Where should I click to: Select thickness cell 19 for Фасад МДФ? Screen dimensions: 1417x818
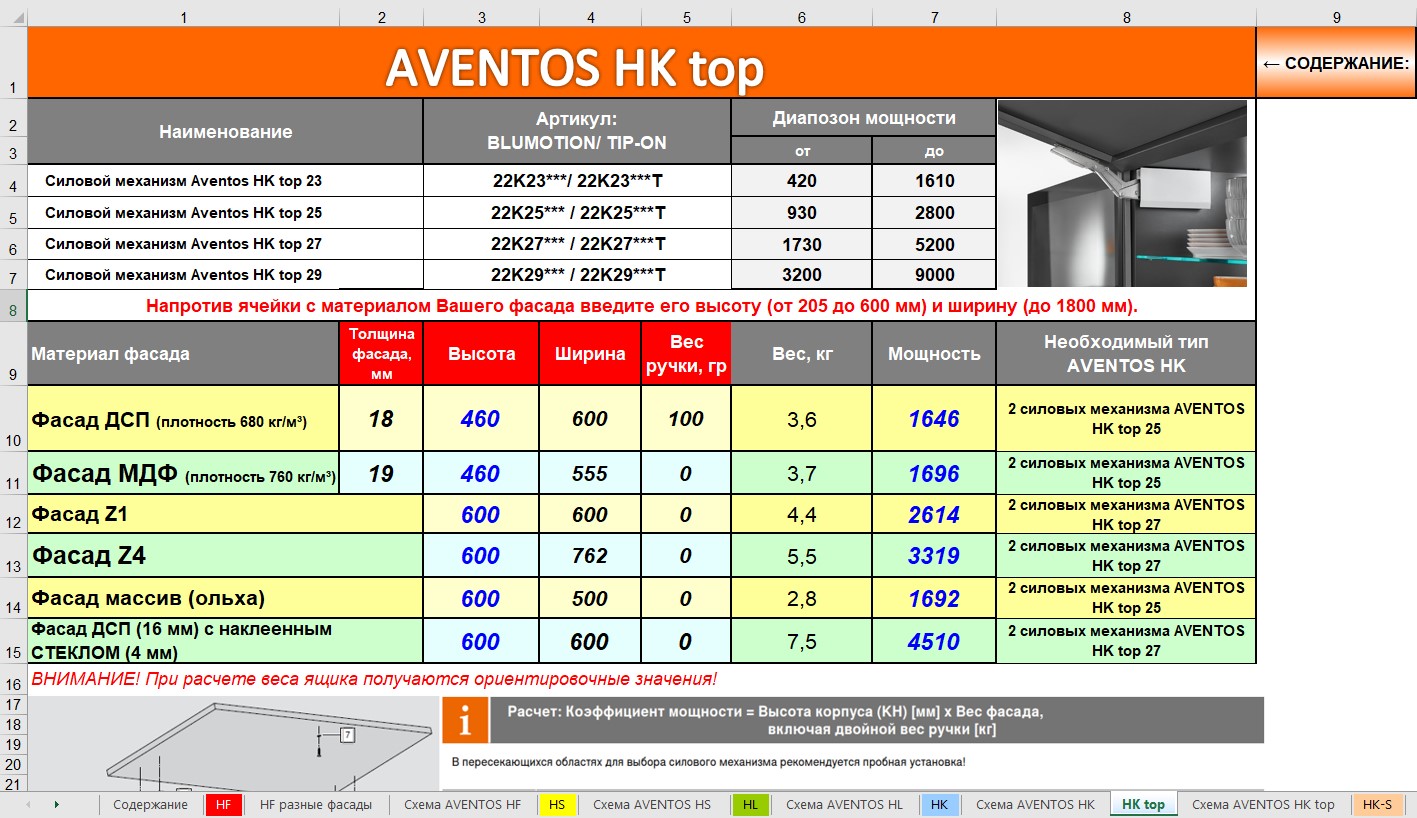[x=381, y=473]
